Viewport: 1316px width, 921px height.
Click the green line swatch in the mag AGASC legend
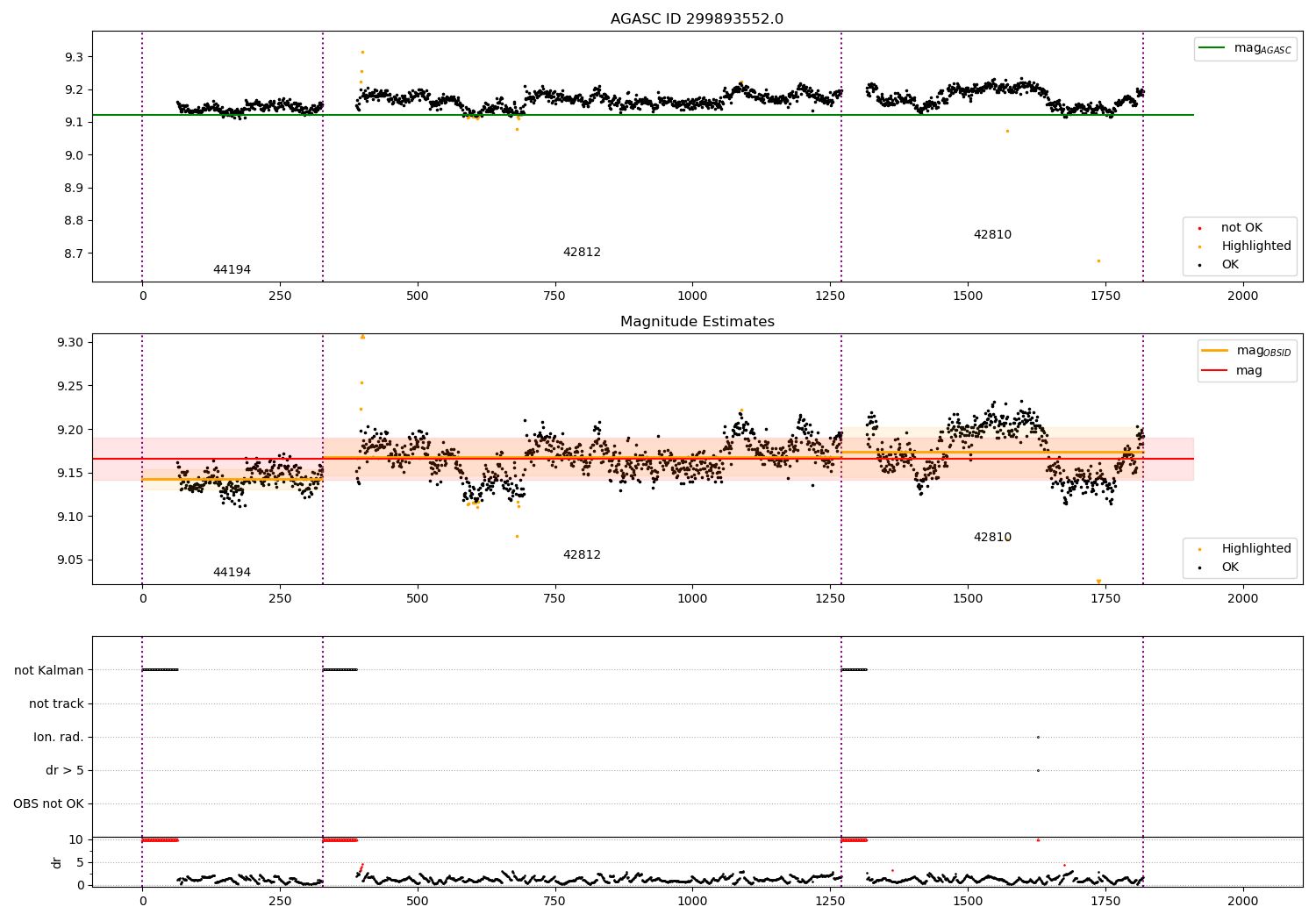click(1212, 48)
